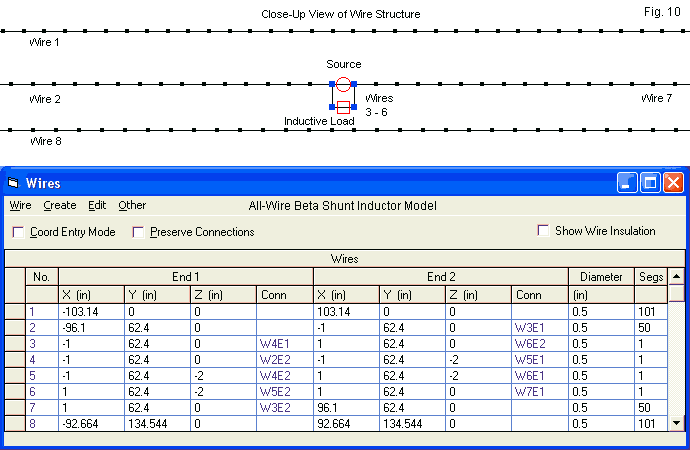Maximize the Wires window

pyautogui.click(x=650, y=183)
